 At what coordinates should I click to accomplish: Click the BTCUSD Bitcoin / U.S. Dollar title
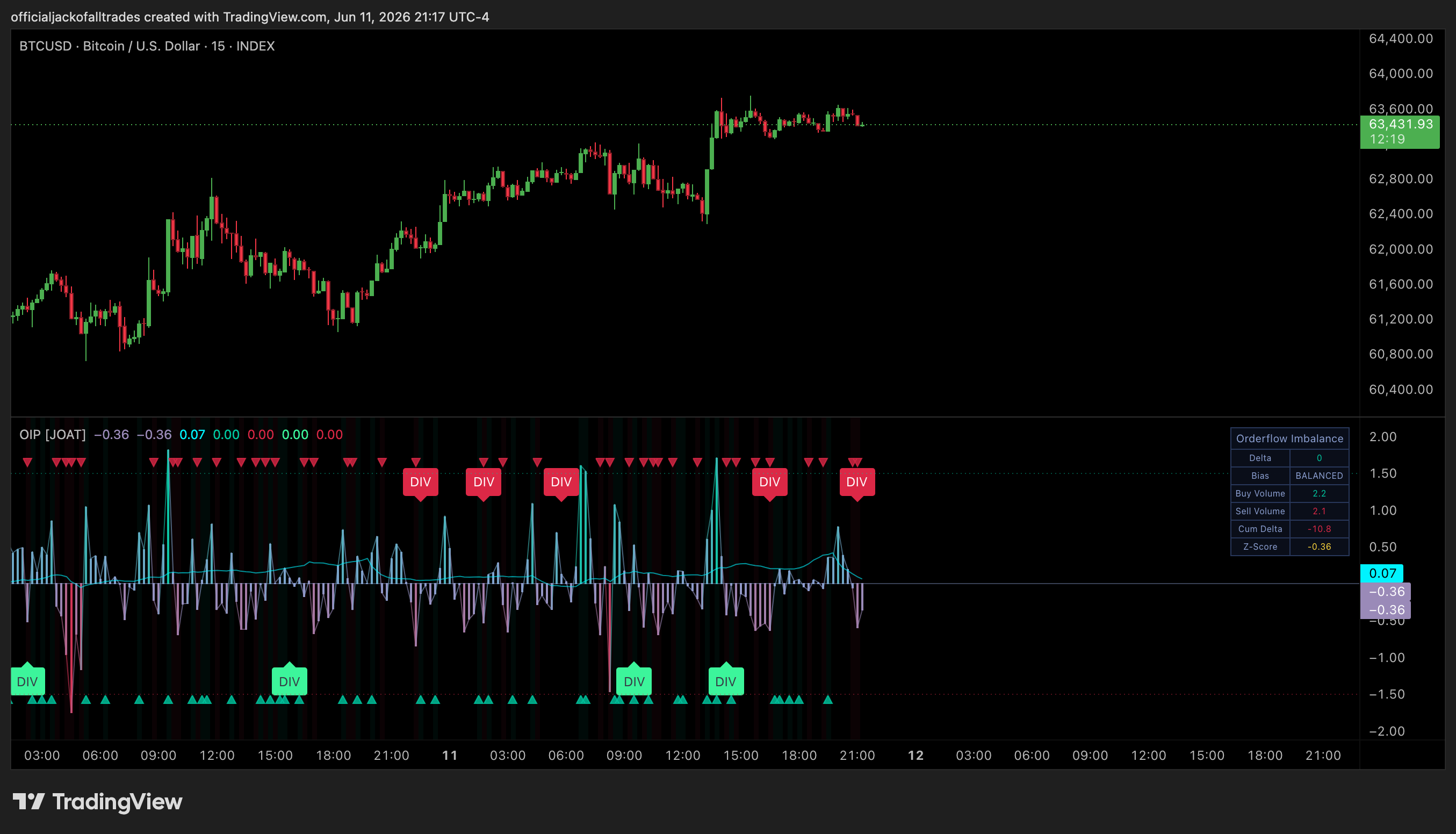coord(147,46)
